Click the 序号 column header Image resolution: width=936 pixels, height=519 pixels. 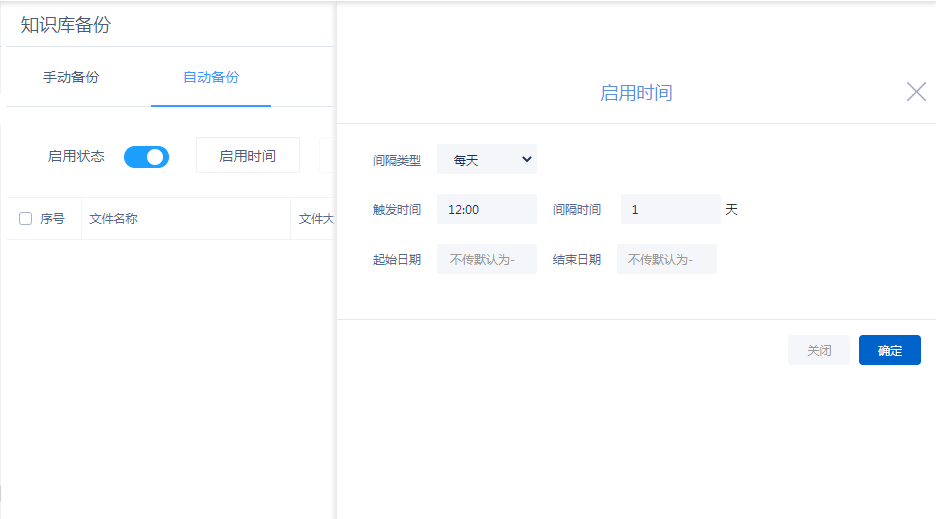click(x=52, y=219)
